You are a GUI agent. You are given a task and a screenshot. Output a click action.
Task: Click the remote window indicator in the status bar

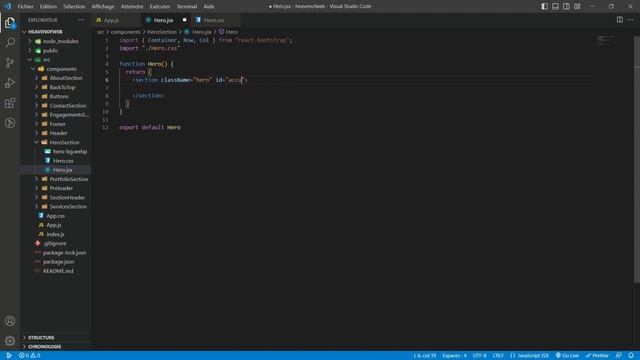click(8, 356)
